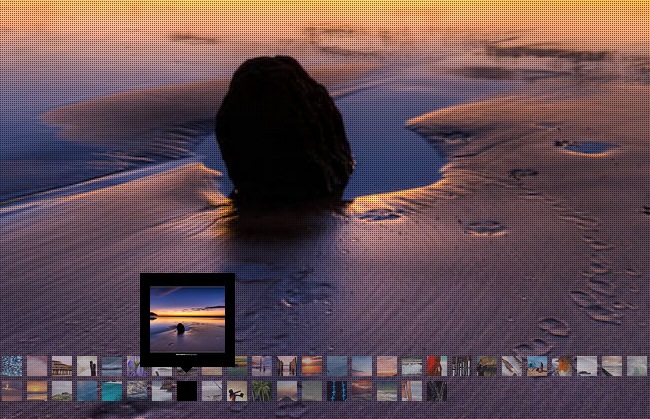
Task: Click the large rock background photo
Action: click(x=283, y=130)
